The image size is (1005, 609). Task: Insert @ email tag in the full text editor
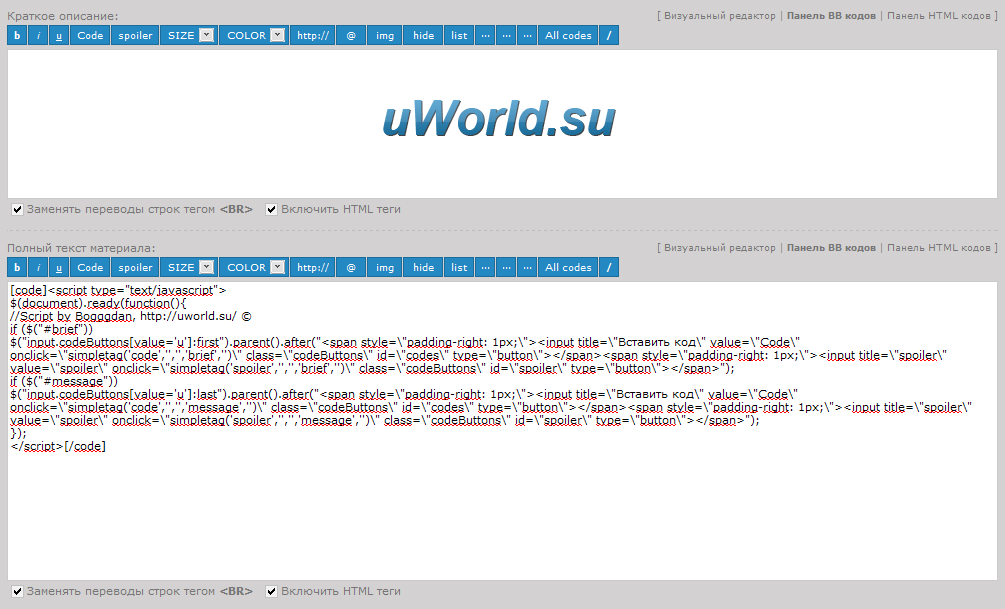351,267
